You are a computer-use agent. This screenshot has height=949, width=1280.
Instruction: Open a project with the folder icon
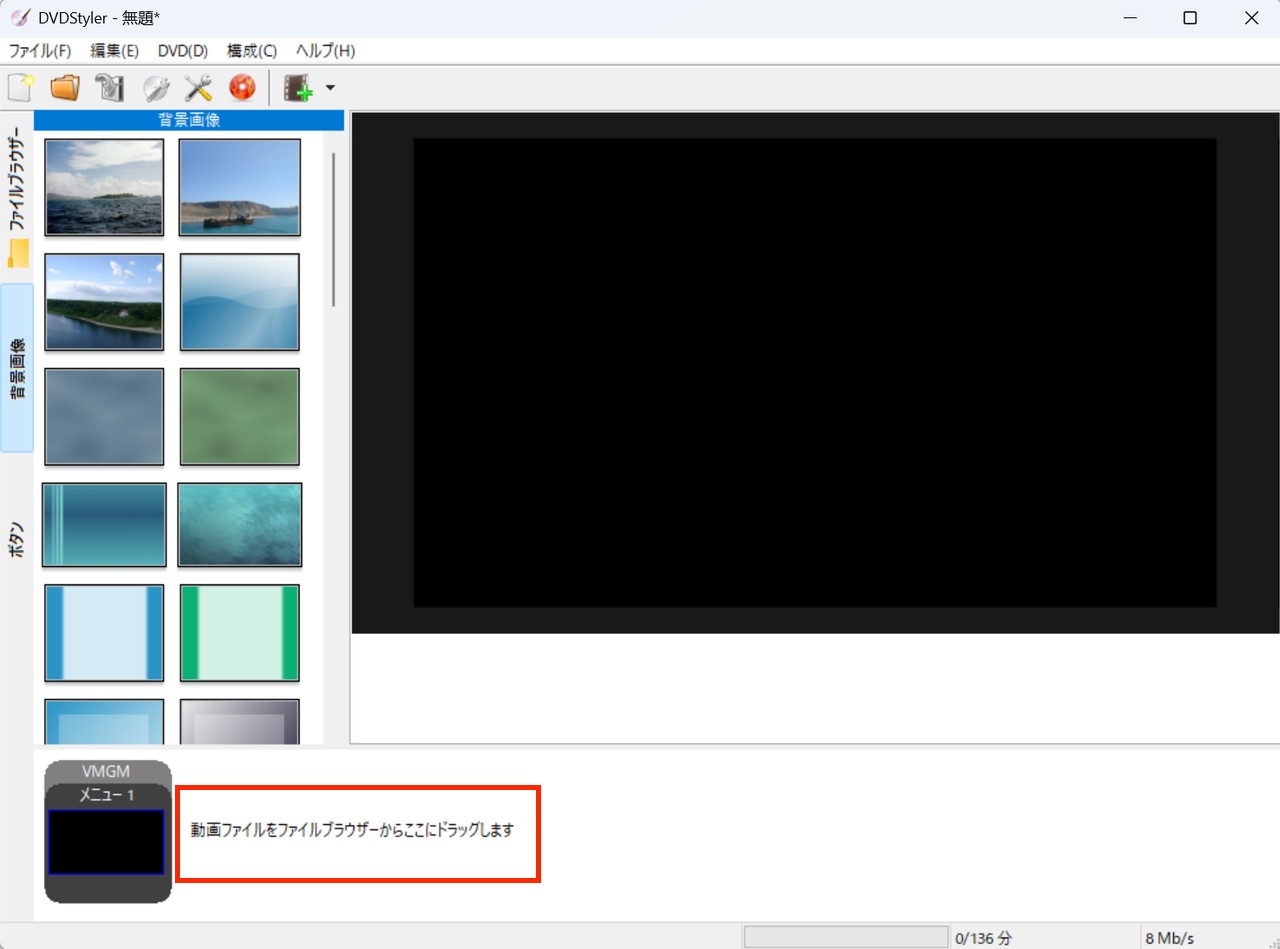click(x=65, y=88)
